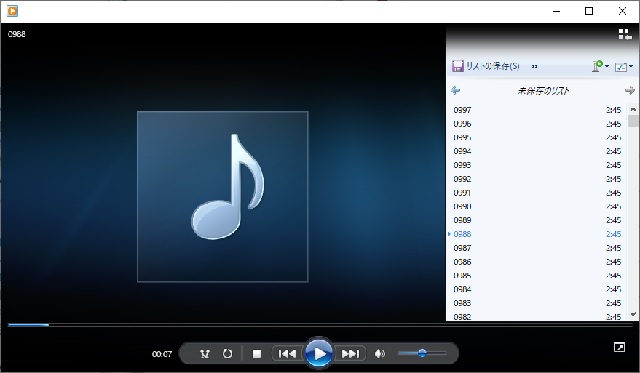Select track 0989 in the playlist
Image resolution: width=640 pixels, height=373 pixels.
(537, 220)
